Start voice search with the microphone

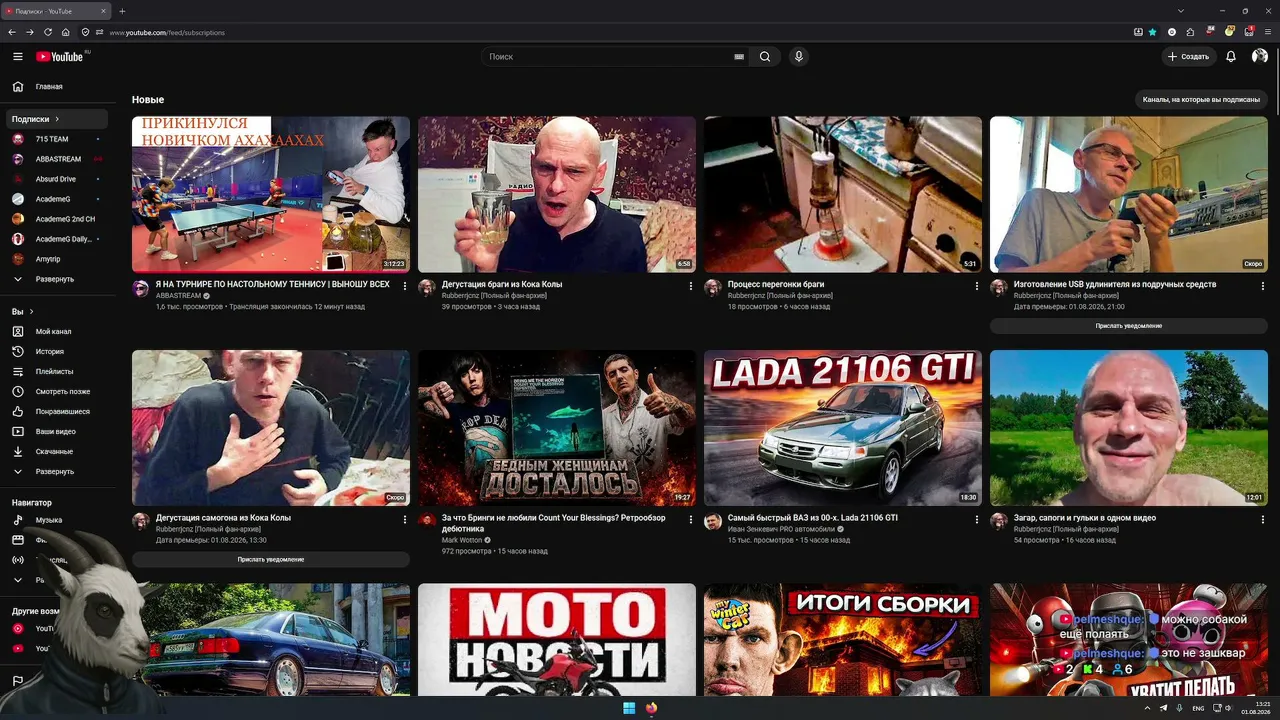(798, 57)
